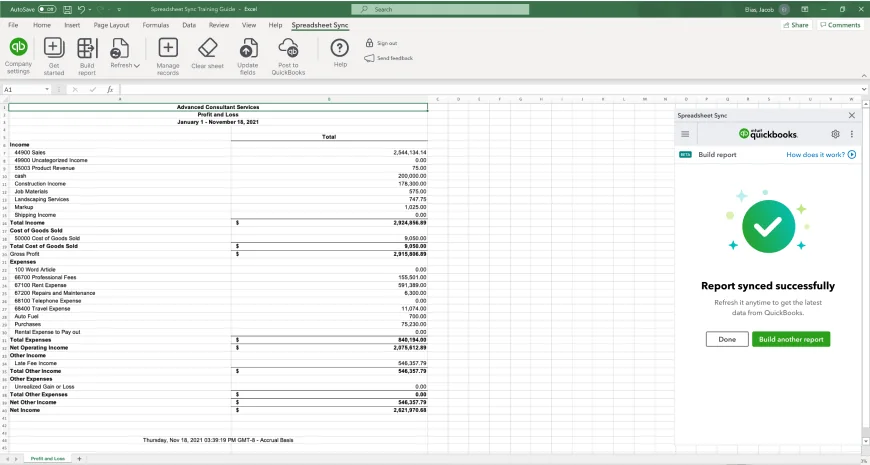Select the Total Income row label
Image resolution: width=870 pixels, height=465 pixels.
(x=27, y=223)
